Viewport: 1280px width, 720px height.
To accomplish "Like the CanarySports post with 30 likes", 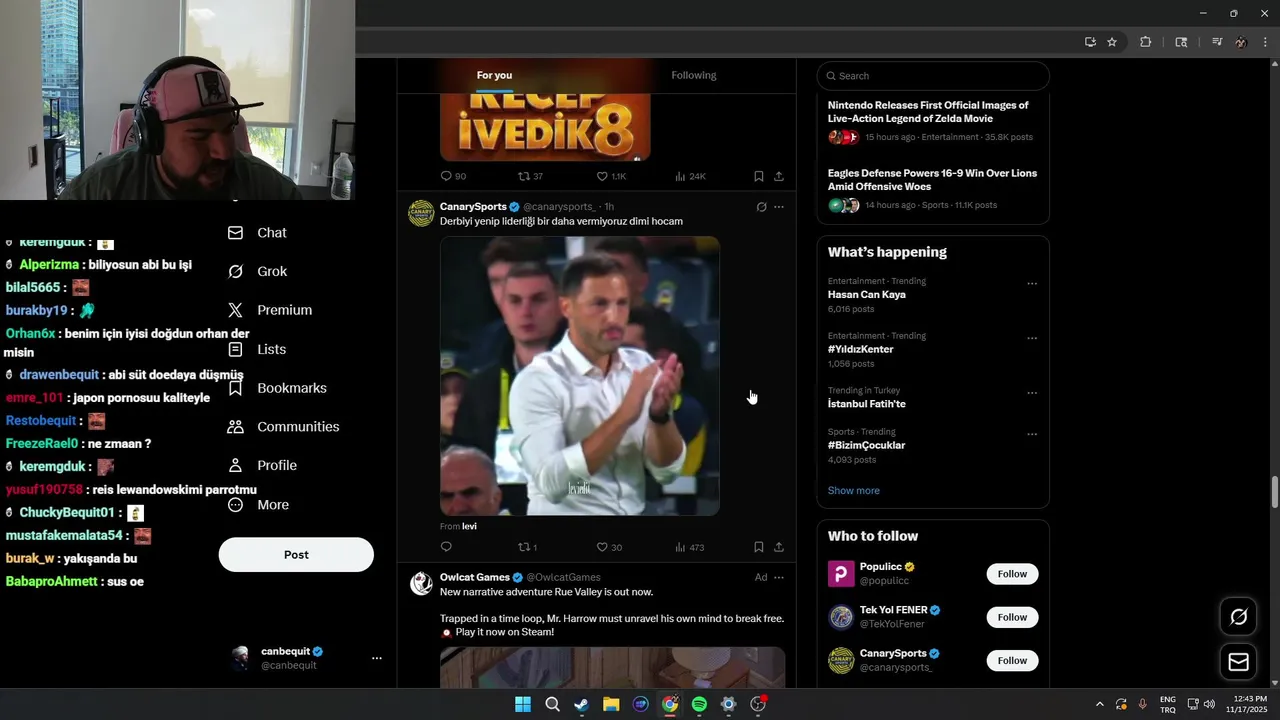I will (609, 547).
